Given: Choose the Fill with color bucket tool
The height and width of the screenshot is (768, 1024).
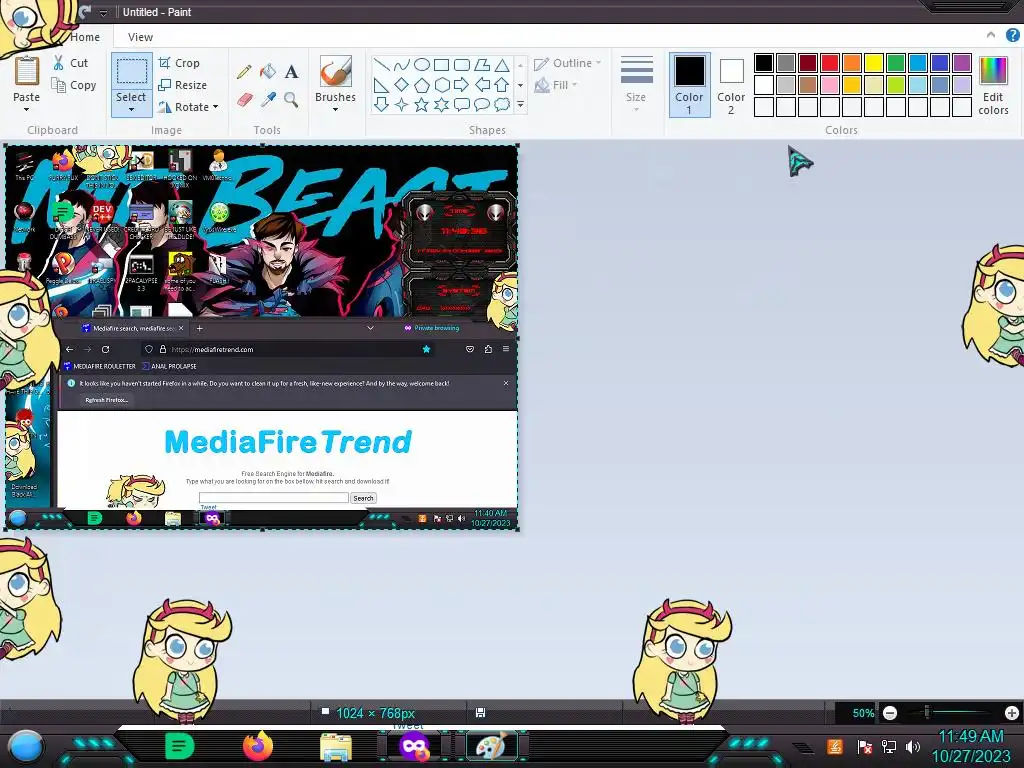Looking at the screenshot, I should (268, 71).
